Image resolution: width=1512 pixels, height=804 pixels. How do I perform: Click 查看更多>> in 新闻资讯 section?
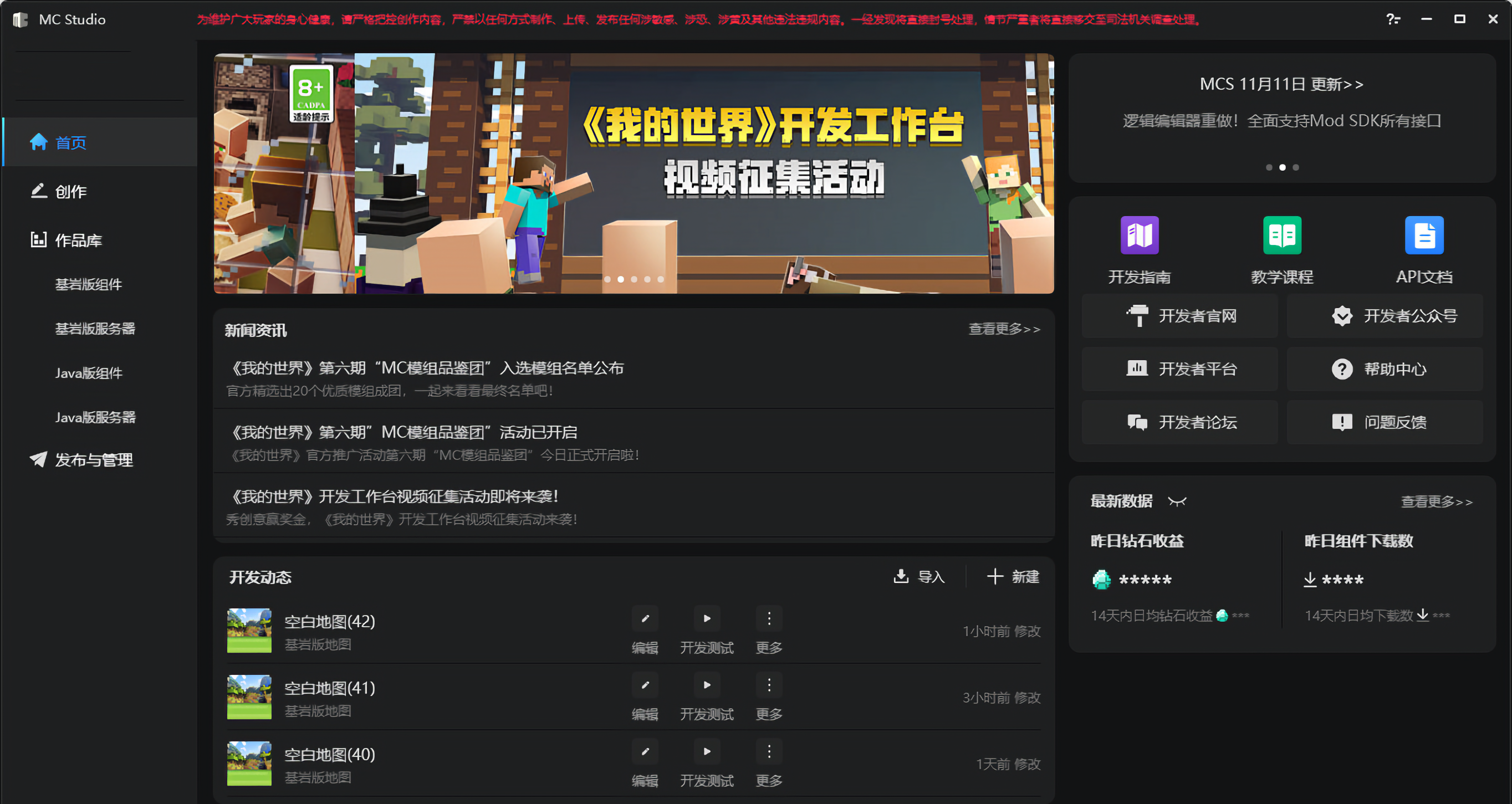point(1004,329)
